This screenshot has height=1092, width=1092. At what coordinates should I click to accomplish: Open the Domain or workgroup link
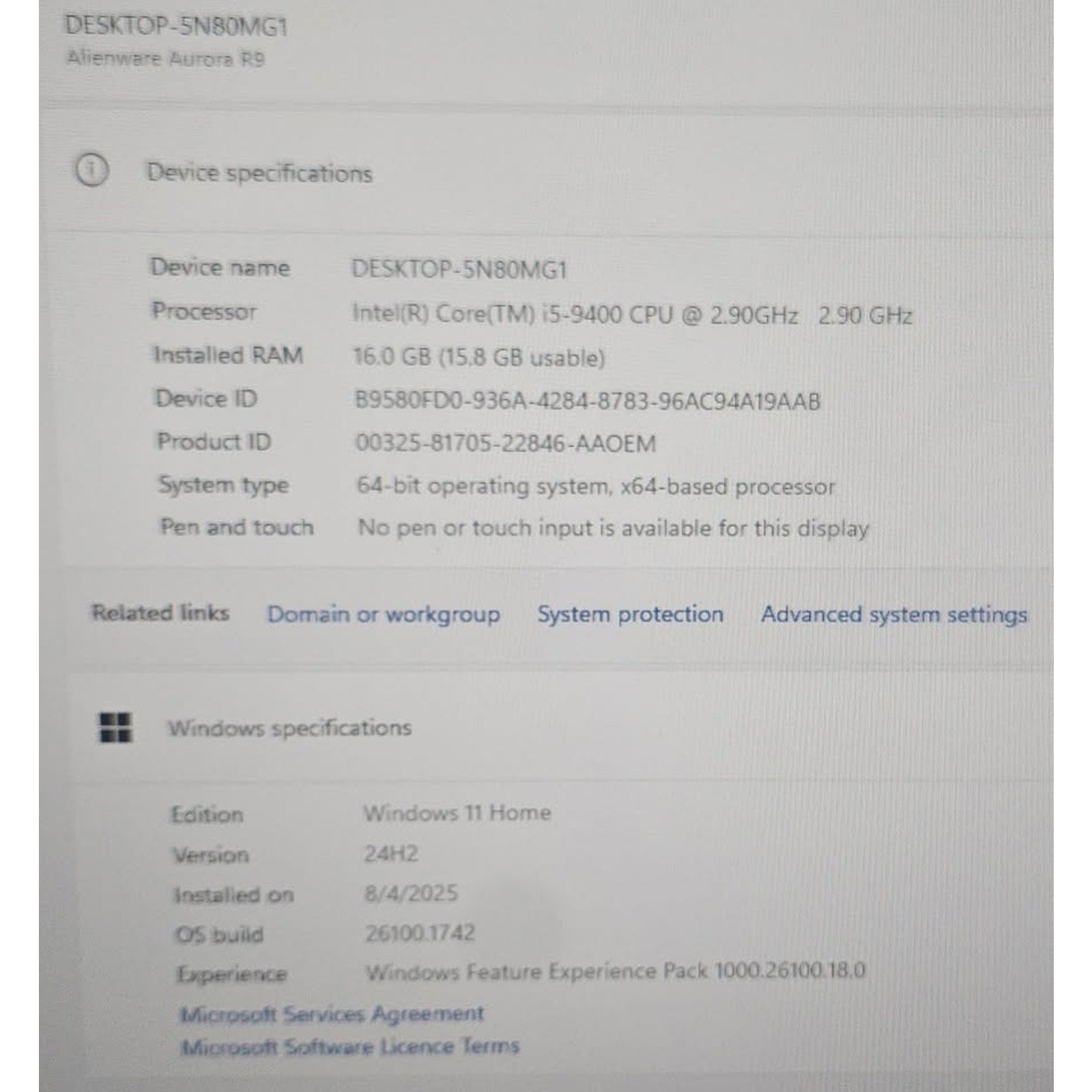pyautogui.click(x=383, y=614)
